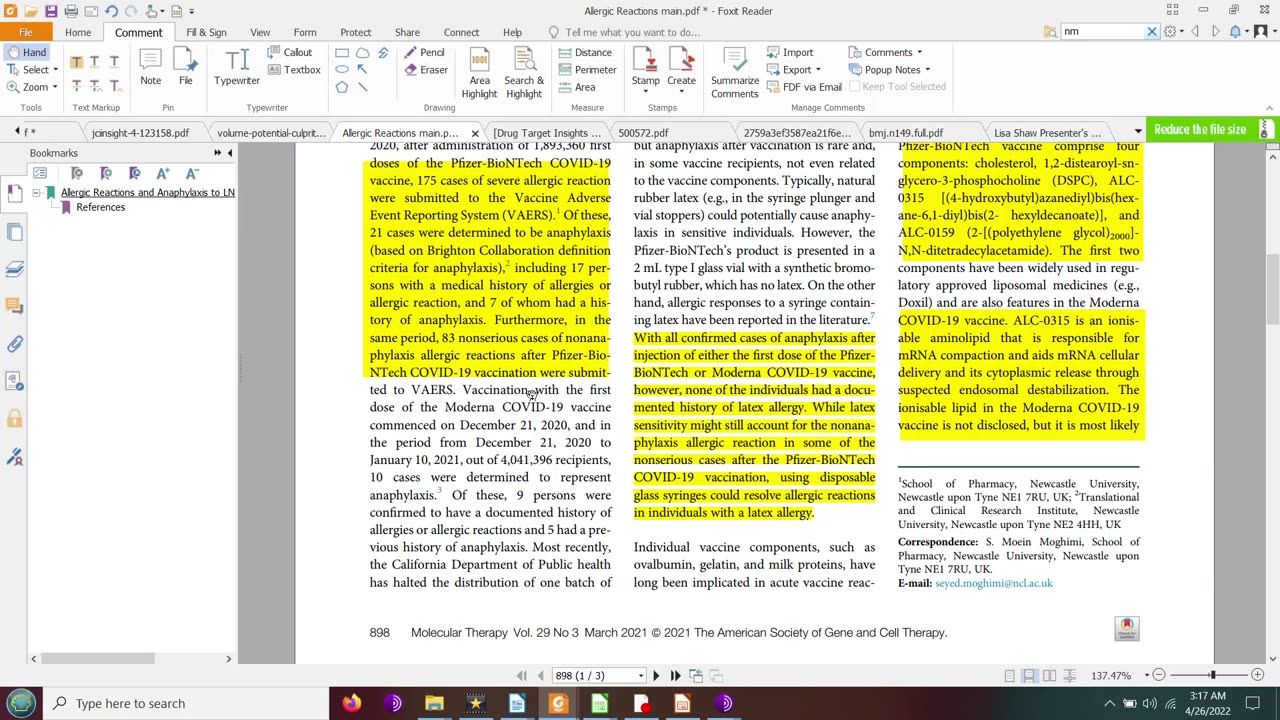
Task: Click the Tell me what you want field
Action: (x=632, y=32)
